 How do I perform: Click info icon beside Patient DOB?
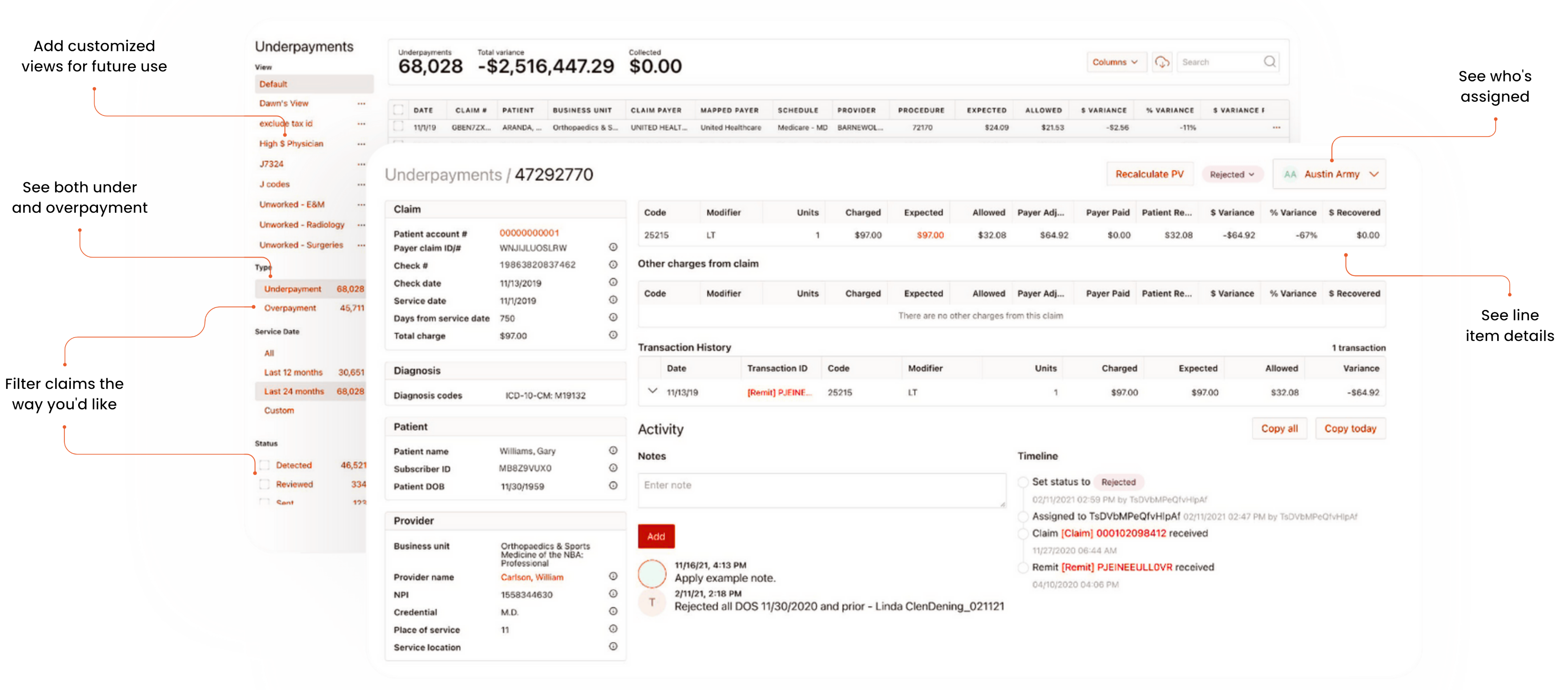point(613,486)
